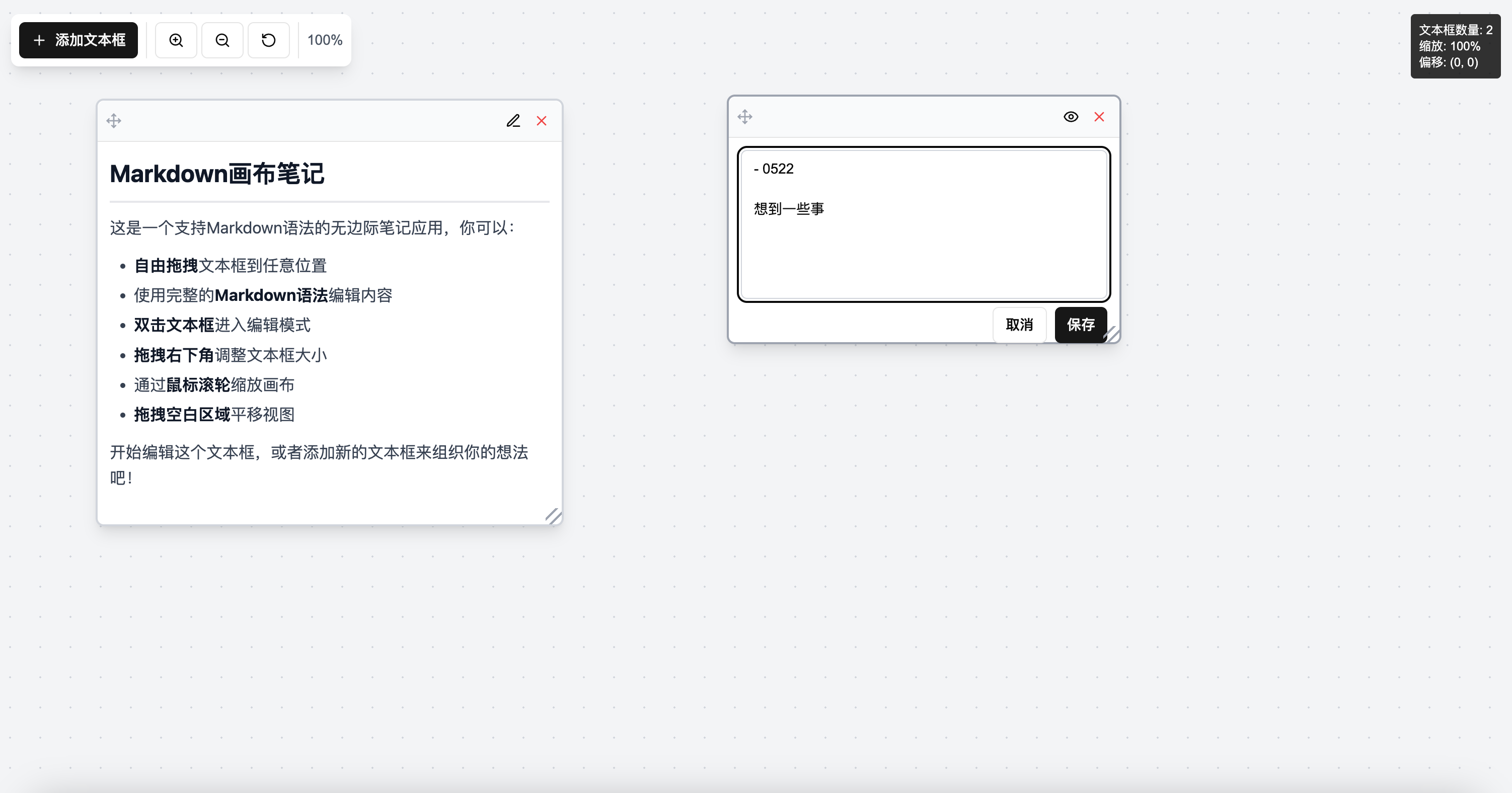The image size is (1512, 793).
Task: Reset the canvas view
Action: click(x=269, y=40)
